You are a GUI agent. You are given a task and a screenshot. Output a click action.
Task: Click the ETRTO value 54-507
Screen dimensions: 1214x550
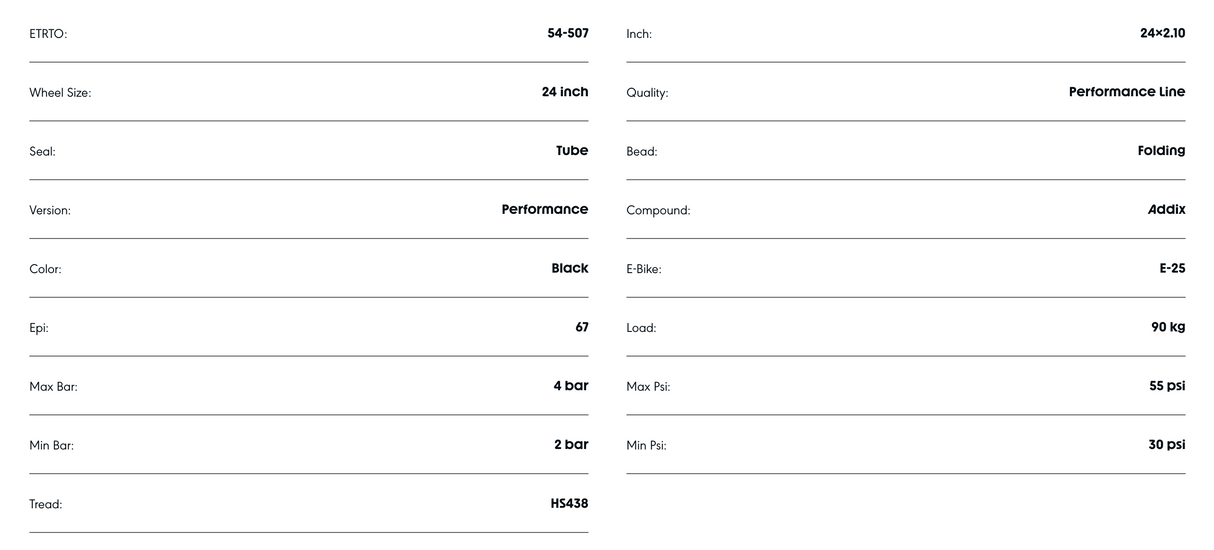tap(567, 33)
